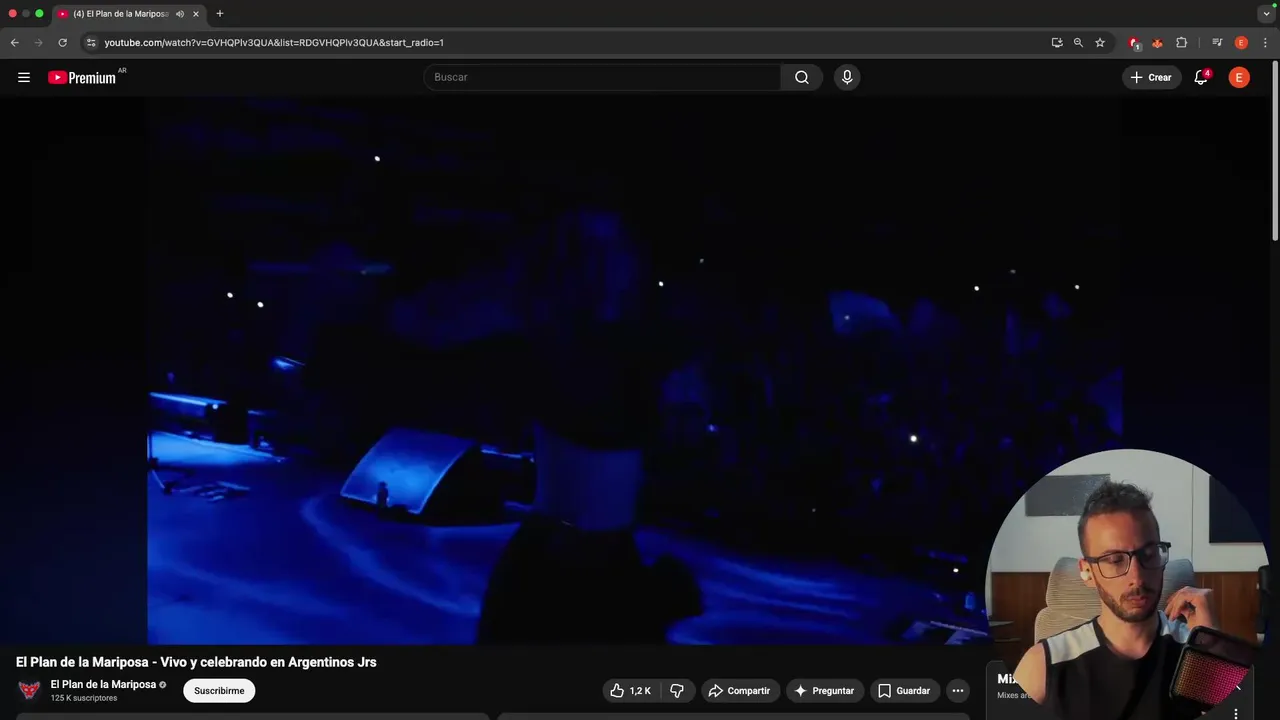This screenshot has width=1280, height=720.
Task: Click Compartir to share video
Action: tap(738, 691)
